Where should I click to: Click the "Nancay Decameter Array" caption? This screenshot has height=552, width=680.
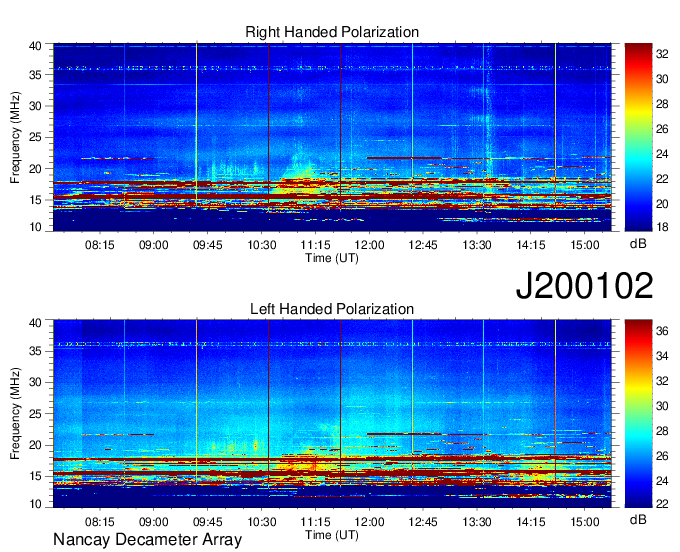pyautogui.click(x=147, y=540)
